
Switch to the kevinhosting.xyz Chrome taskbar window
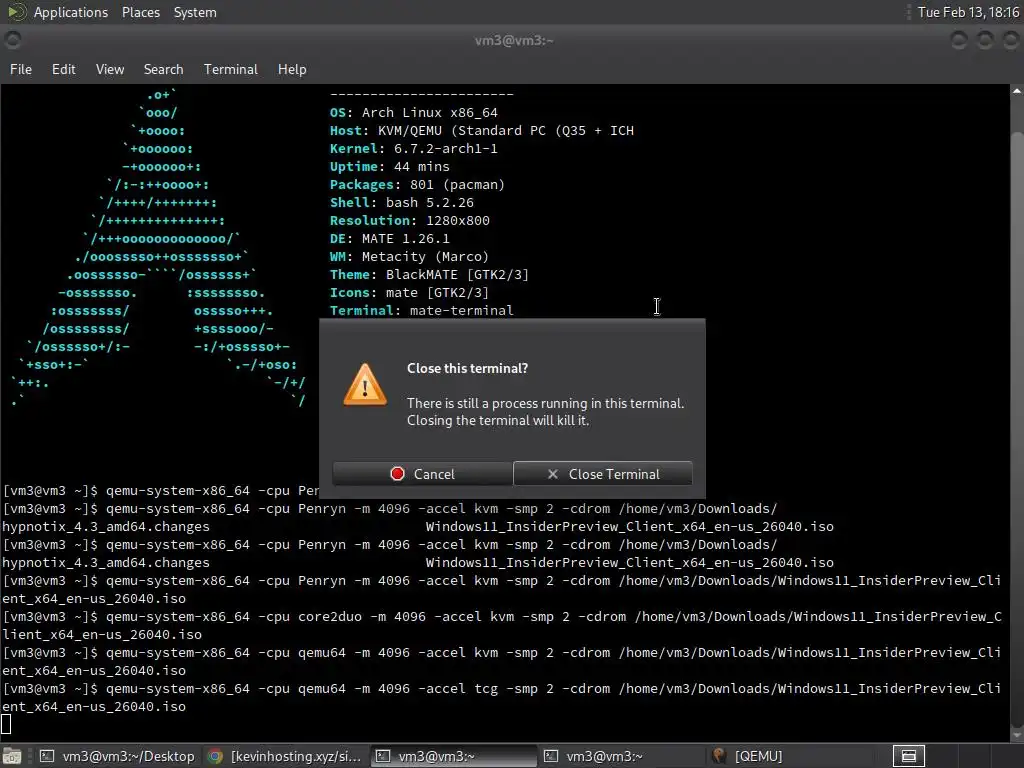(285, 756)
